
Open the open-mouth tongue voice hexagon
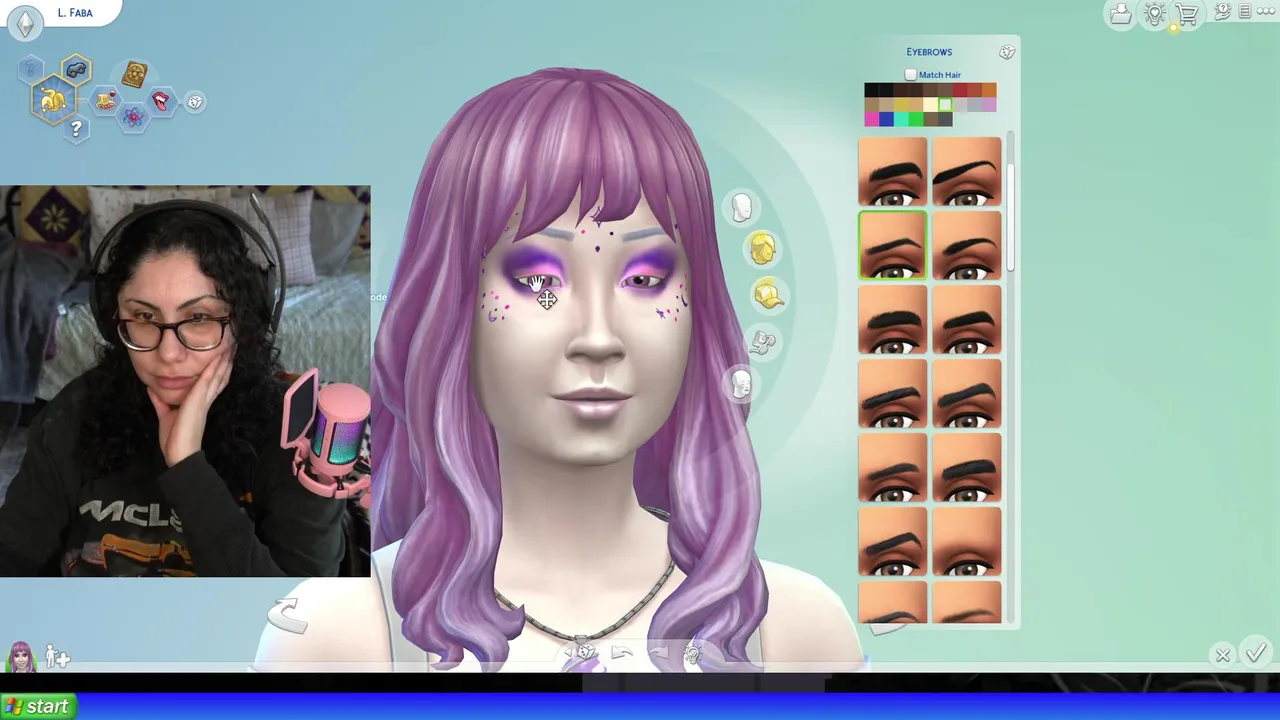161,101
